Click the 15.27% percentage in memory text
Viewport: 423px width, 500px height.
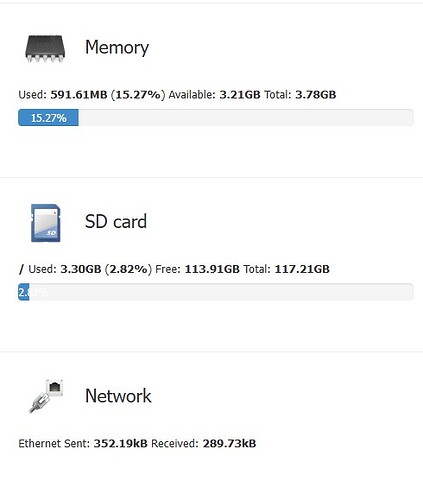point(138,95)
